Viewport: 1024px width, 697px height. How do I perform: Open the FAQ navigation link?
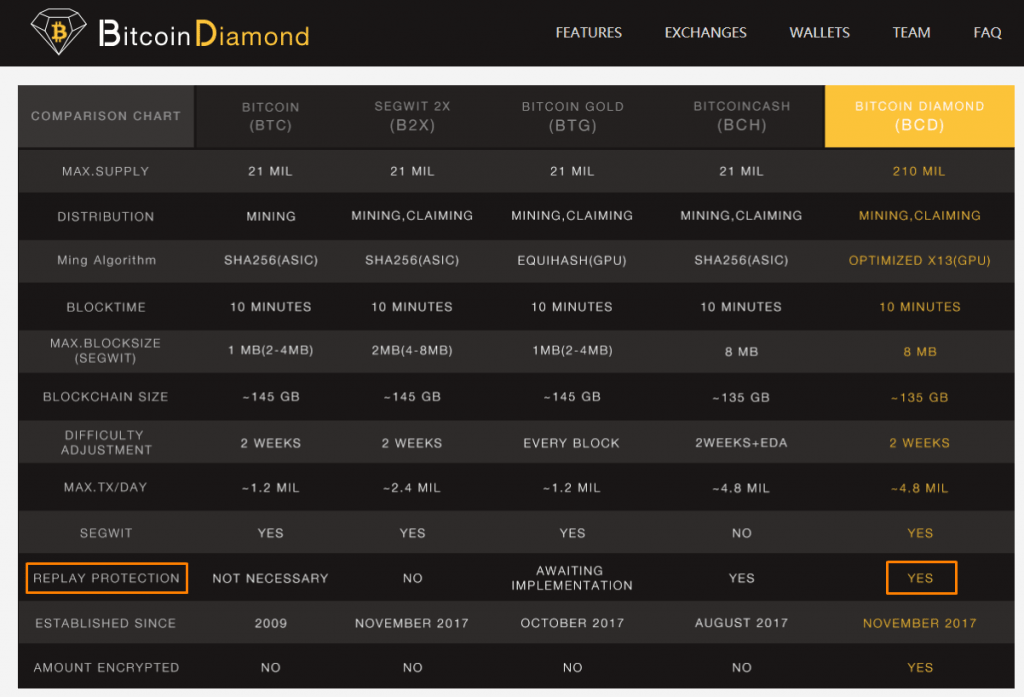coord(987,33)
